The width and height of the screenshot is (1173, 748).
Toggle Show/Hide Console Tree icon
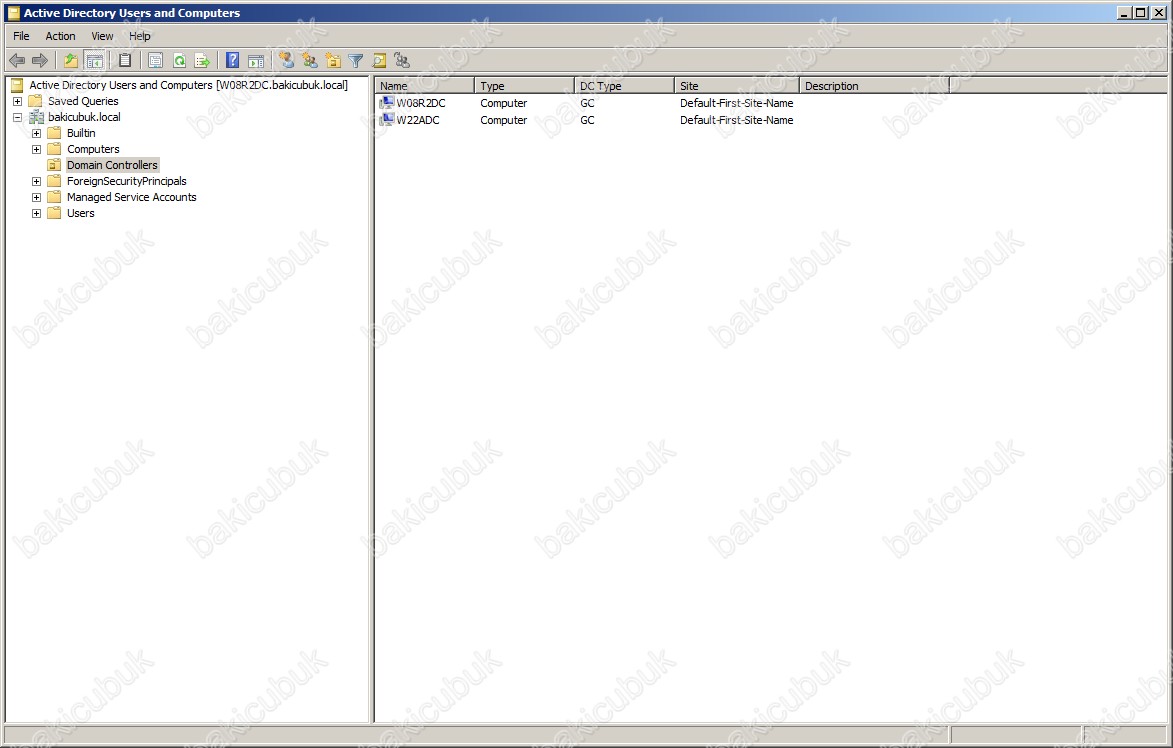(x=94, y=61)
